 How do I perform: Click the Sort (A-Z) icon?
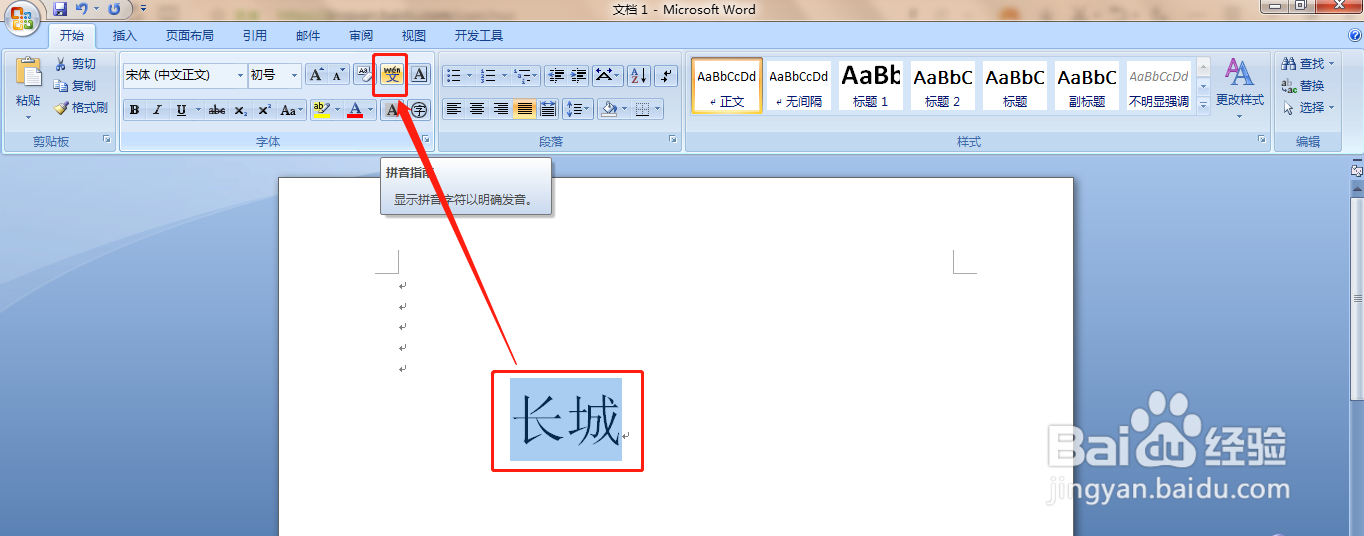(640, 75)
